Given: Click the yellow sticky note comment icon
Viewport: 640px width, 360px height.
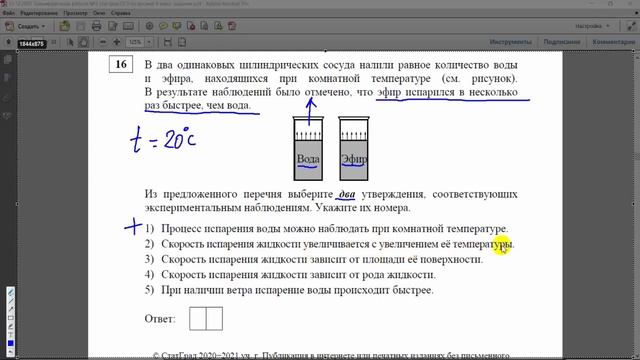Looking at the screenshot, I should (163, 27).
